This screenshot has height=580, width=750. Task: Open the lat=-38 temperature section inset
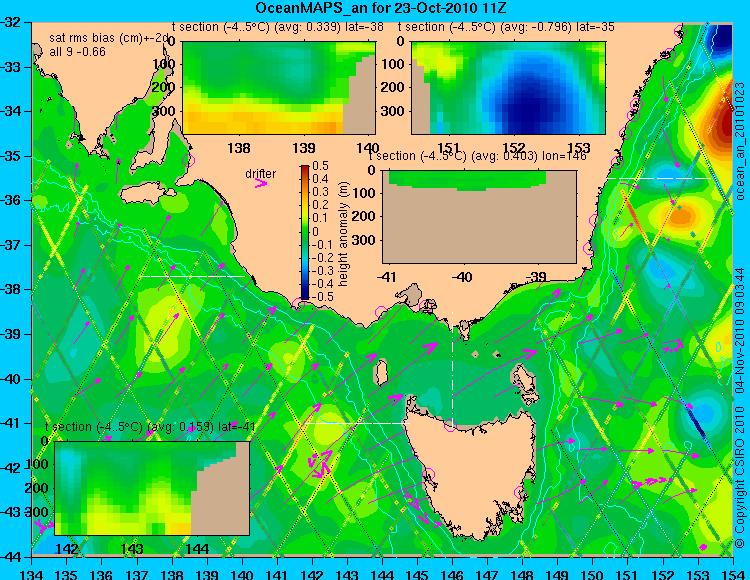pyautogui.click(x=279, y=88)
